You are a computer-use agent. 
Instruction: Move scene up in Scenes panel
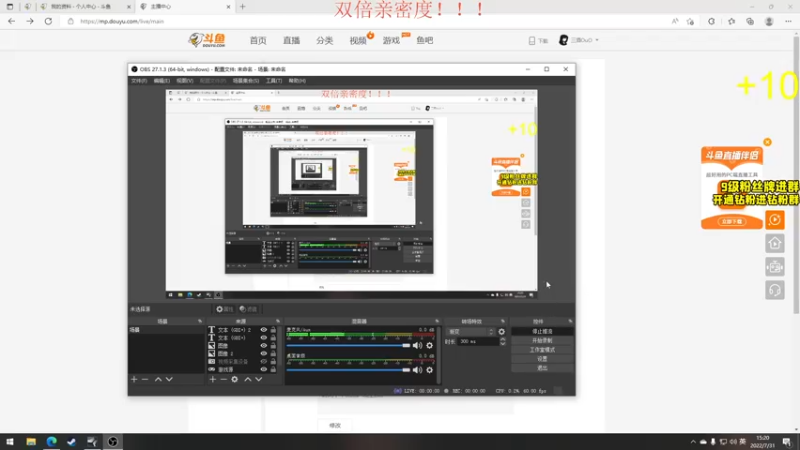click(x=158, y=380)
